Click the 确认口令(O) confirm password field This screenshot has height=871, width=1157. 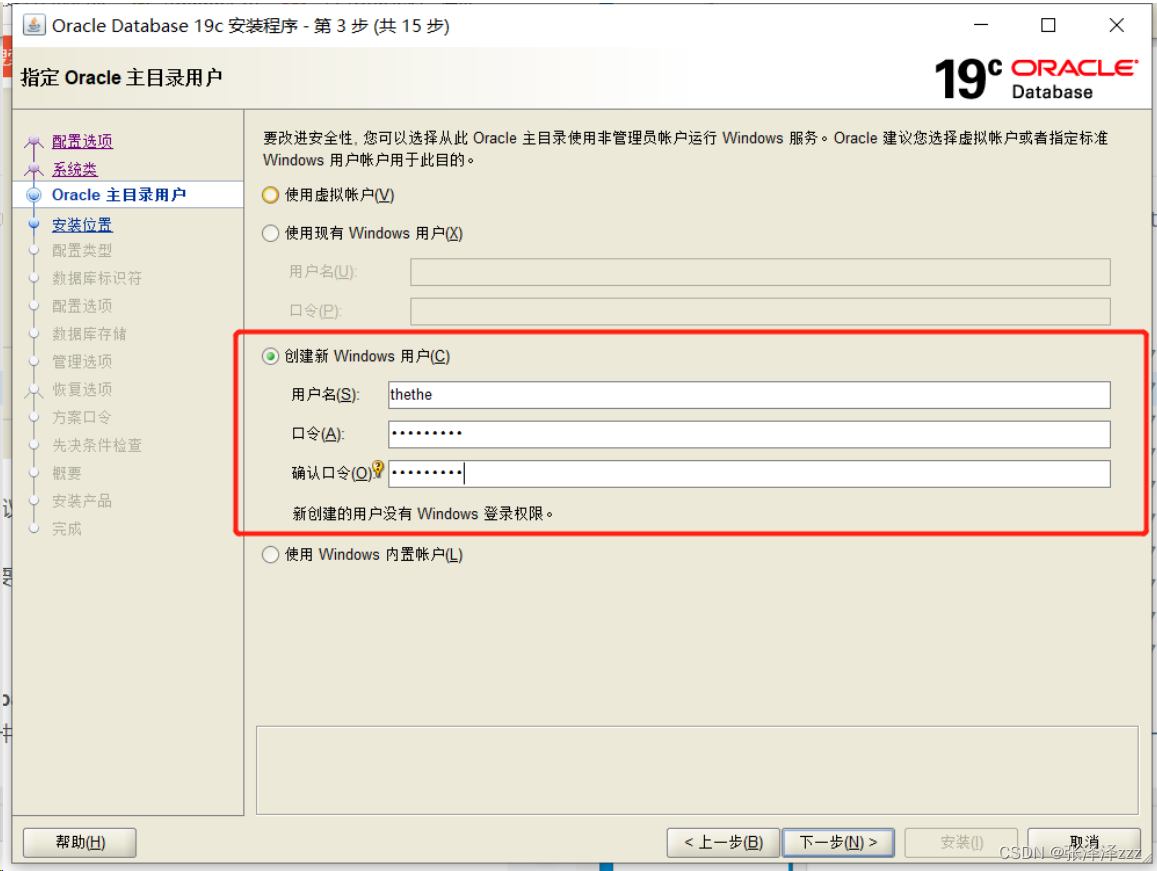(x=749, y=474)
